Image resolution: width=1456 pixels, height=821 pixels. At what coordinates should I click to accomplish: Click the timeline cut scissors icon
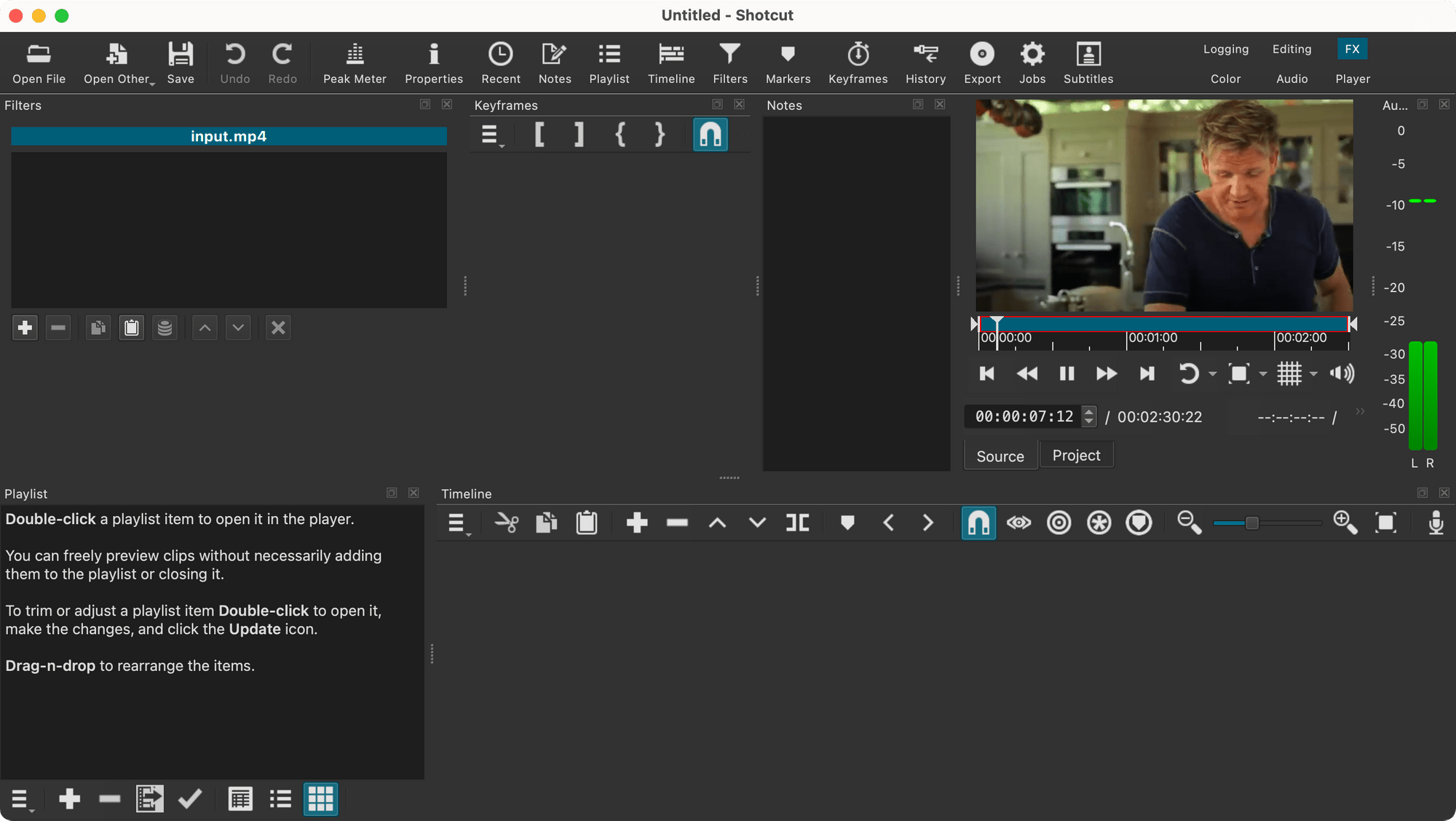tap(506, 523)
